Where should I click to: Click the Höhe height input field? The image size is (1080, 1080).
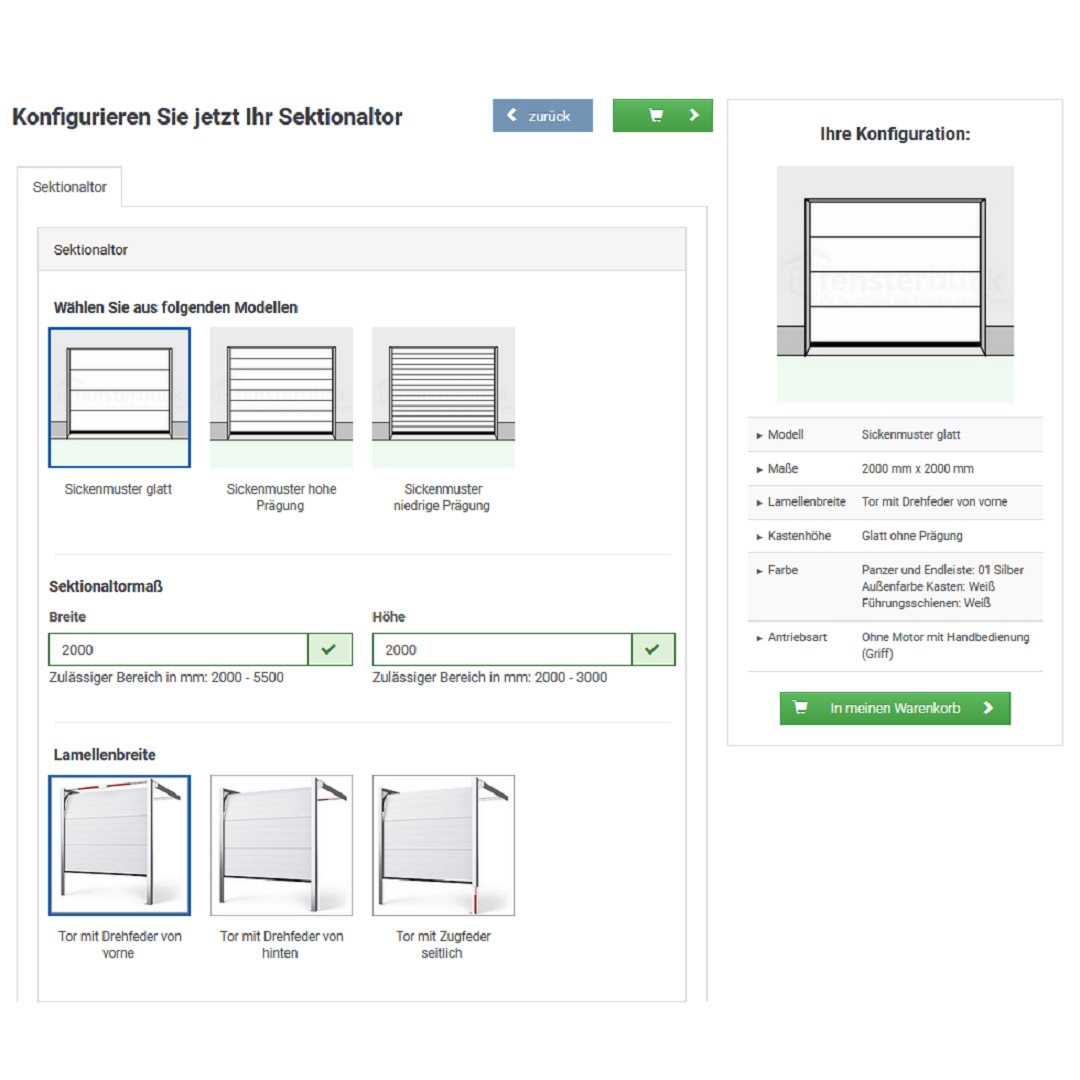[502, 650]
